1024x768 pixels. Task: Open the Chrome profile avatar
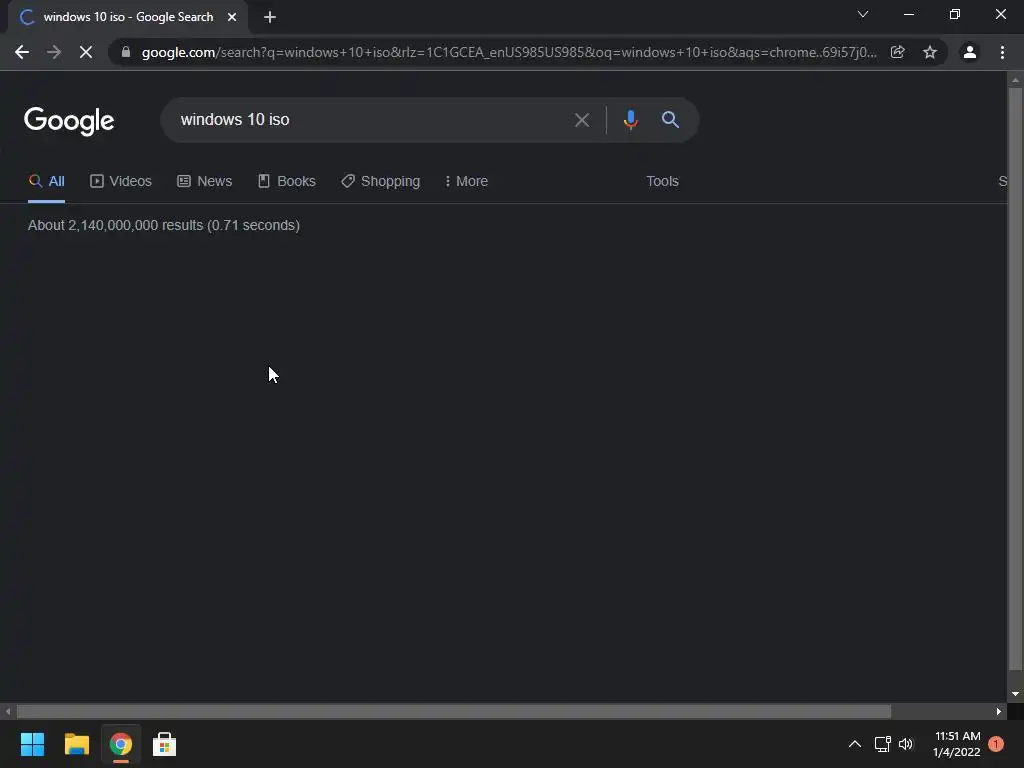coord(970,52)
